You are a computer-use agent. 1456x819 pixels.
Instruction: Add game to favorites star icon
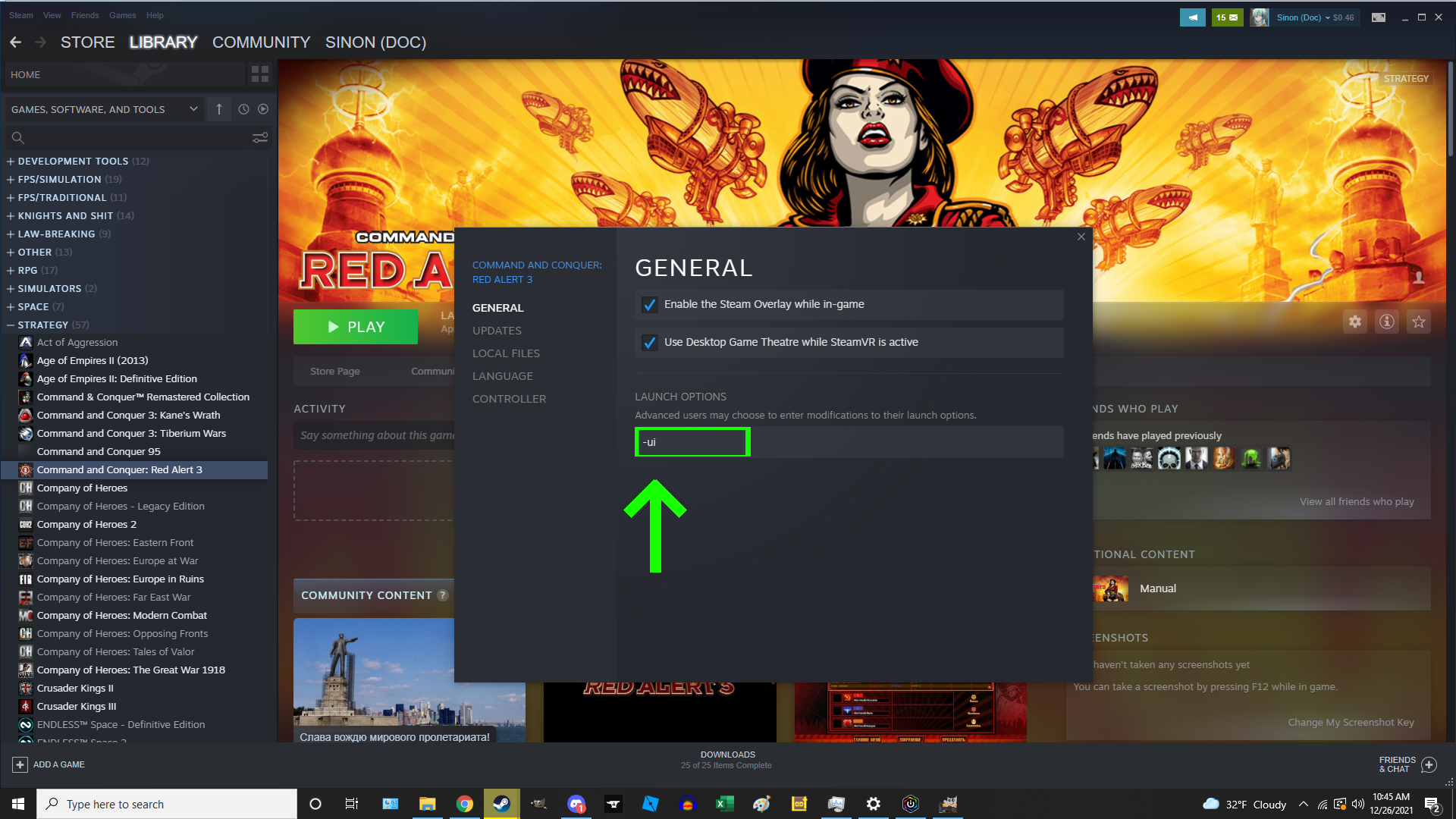pyautogui.click(x=1419, y=322)
